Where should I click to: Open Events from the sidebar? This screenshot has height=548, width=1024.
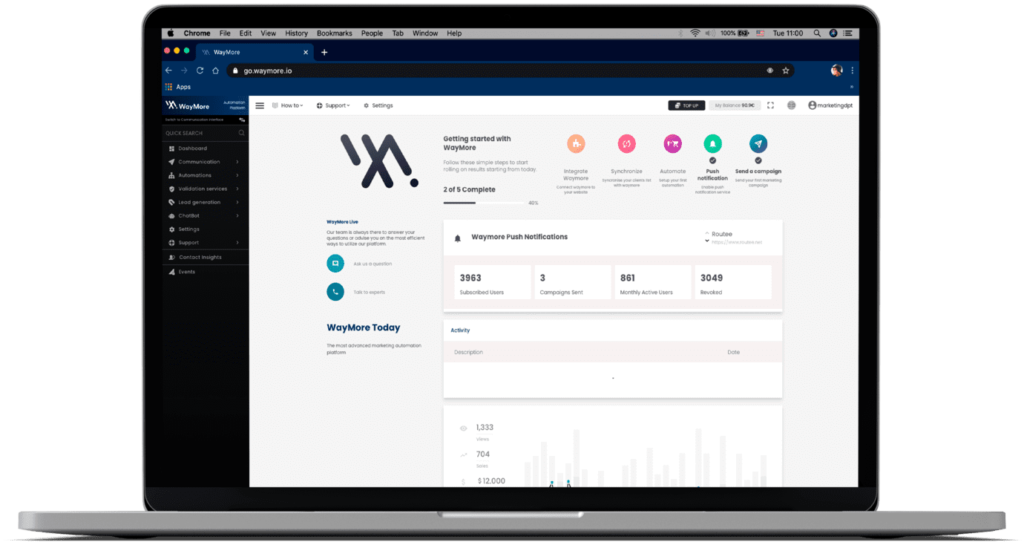tap(183, 272)
